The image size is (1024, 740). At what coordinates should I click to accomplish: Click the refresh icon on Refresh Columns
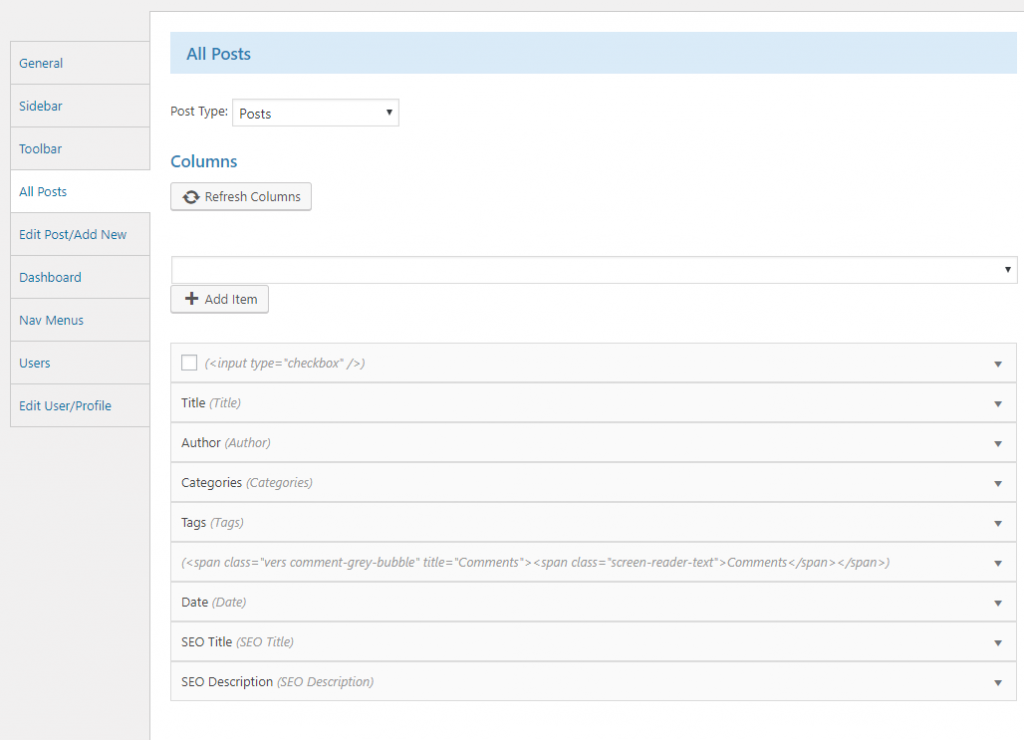coord(191,197)
